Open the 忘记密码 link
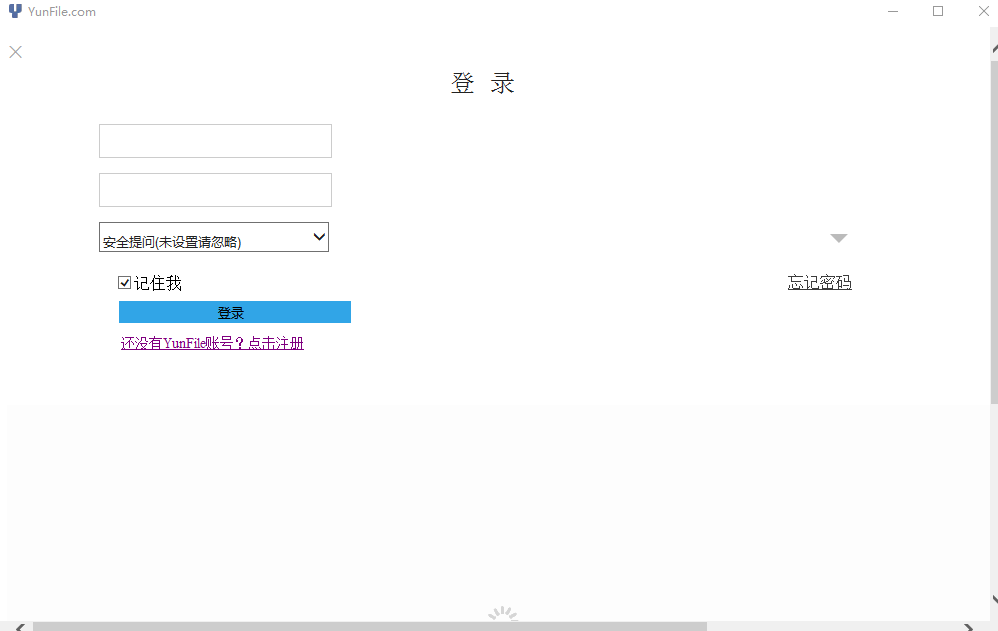This screenshot has height=631, width=998. [820, 282]
